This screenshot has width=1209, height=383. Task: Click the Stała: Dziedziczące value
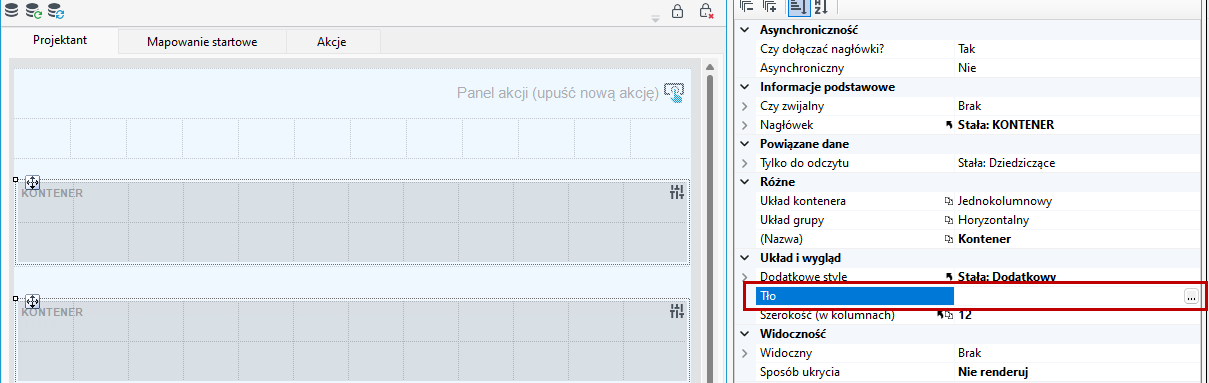tap(1007, 163)
